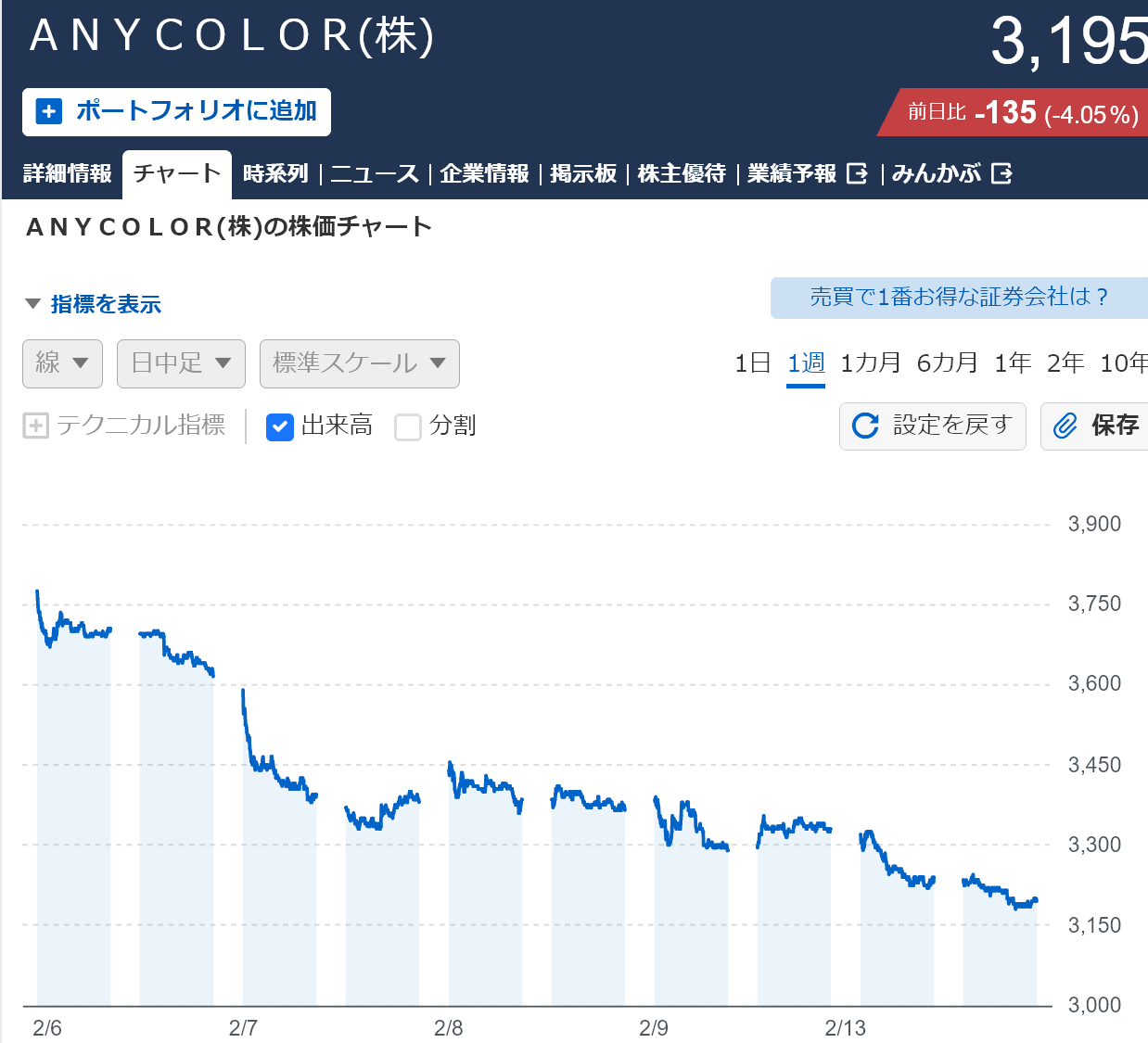Click the 2/13 date label on axis
Viewport: 1148px width, 1043px height.
click(846, 1027)
